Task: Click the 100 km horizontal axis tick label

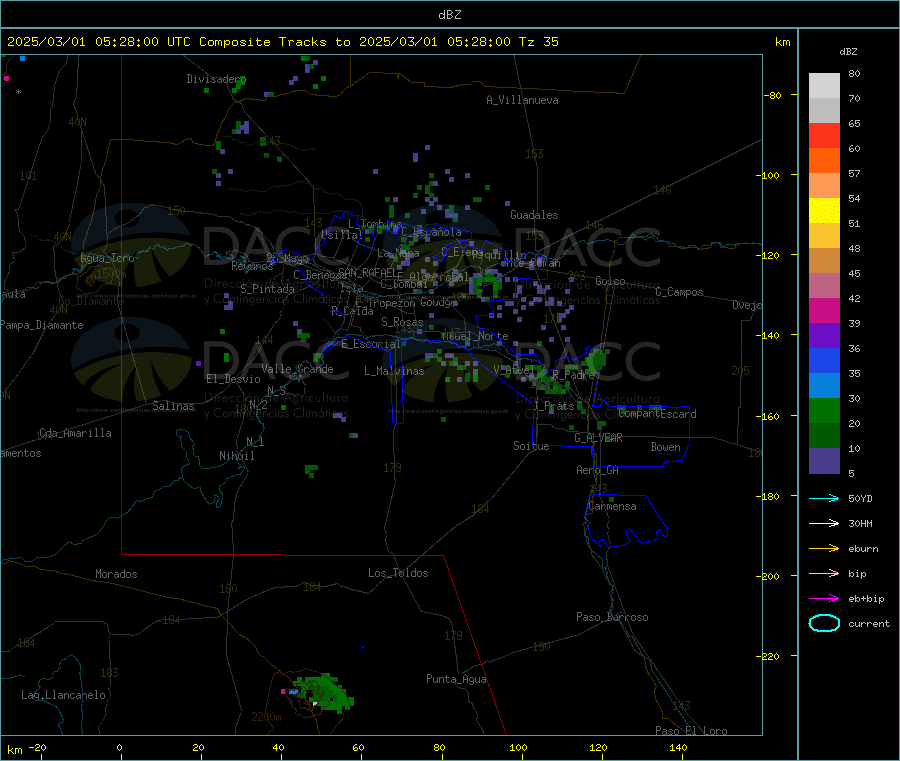Action: 518,747
